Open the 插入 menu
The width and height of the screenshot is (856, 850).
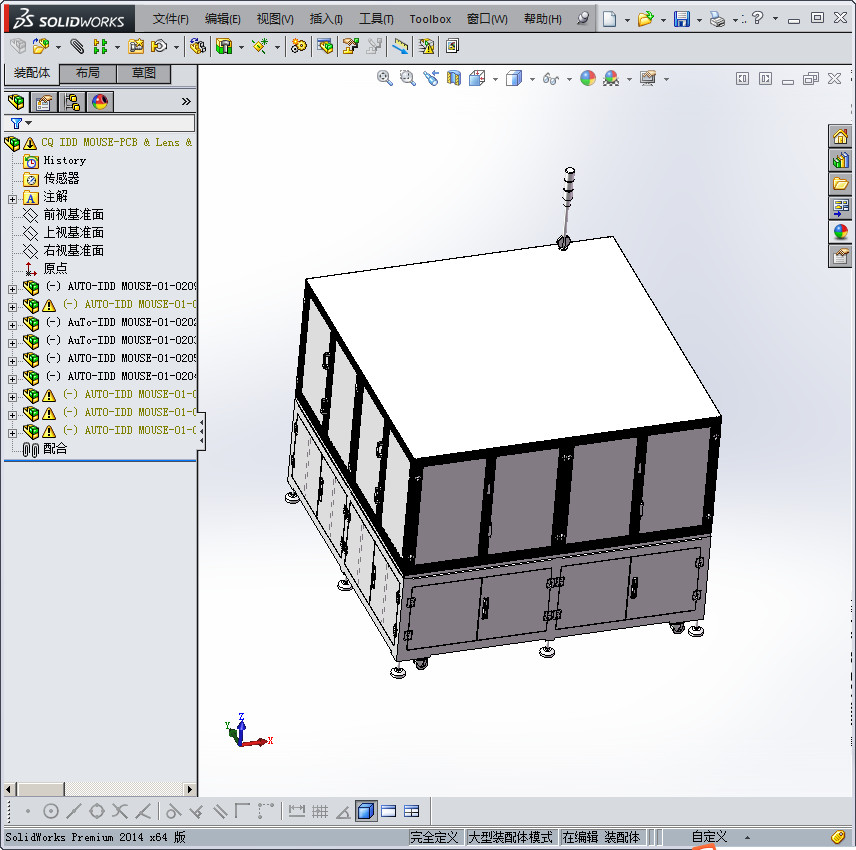(324, 18)
